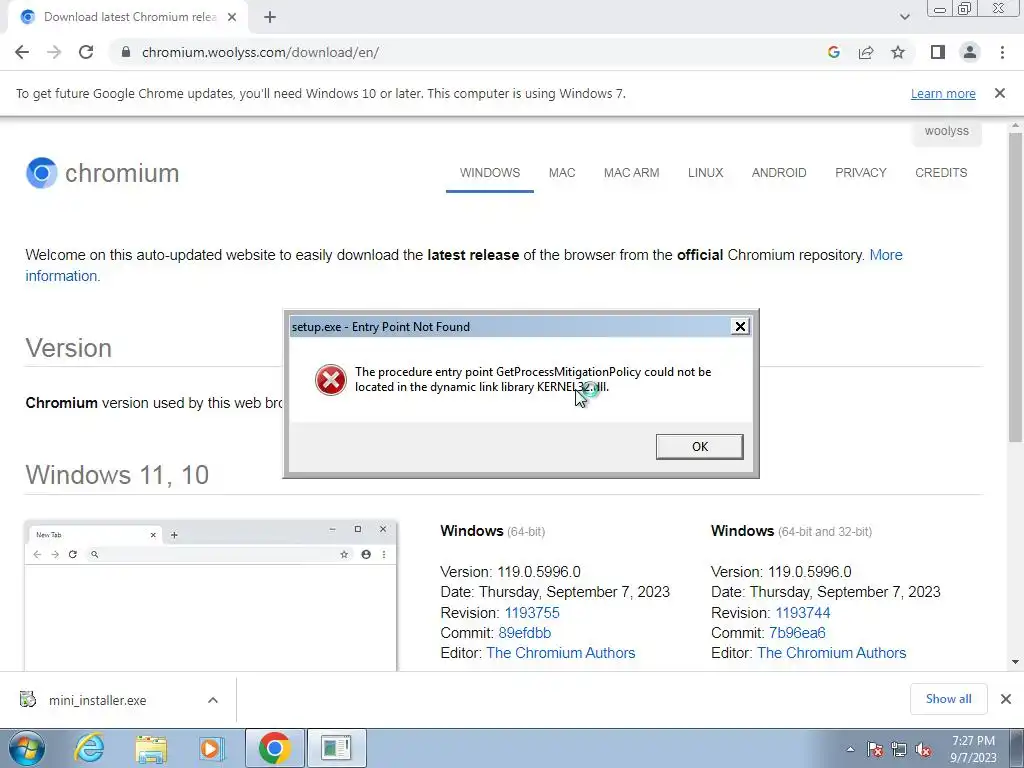The width and height of the screenshot is (1024, 768).
Task: Expand mini_installer.exe download options chevron
Action: coord(213,700)
